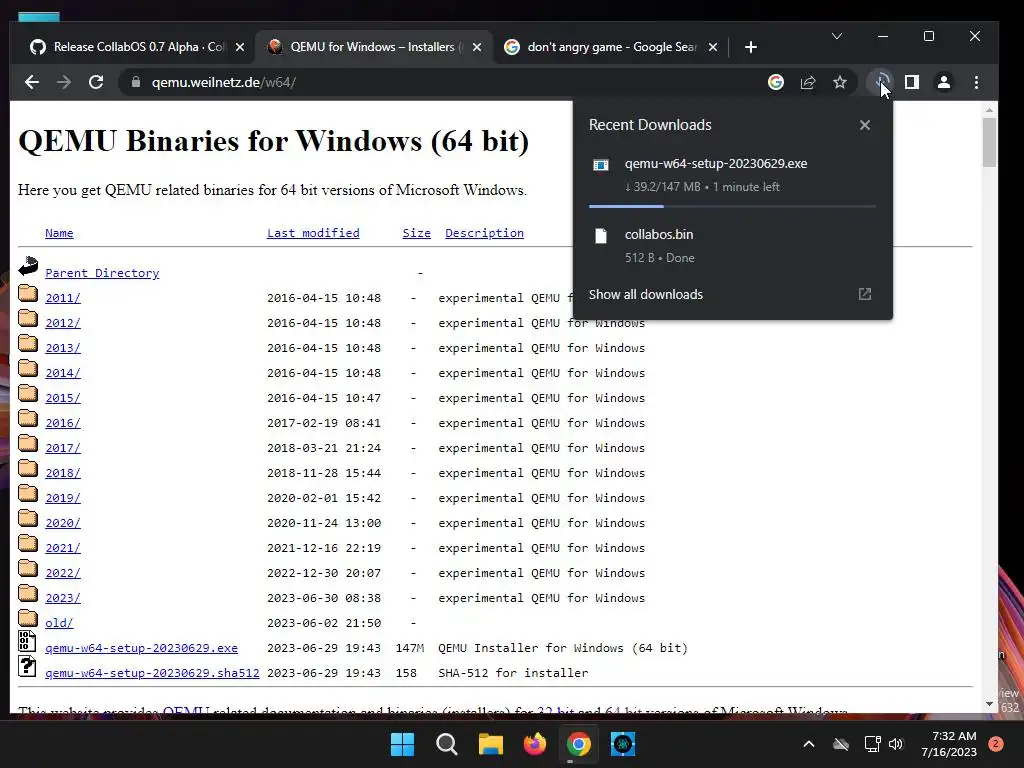This screenshot has width=1024, height=768.
Task: Open the Chrome profile avatar
Action: (944, 82)
